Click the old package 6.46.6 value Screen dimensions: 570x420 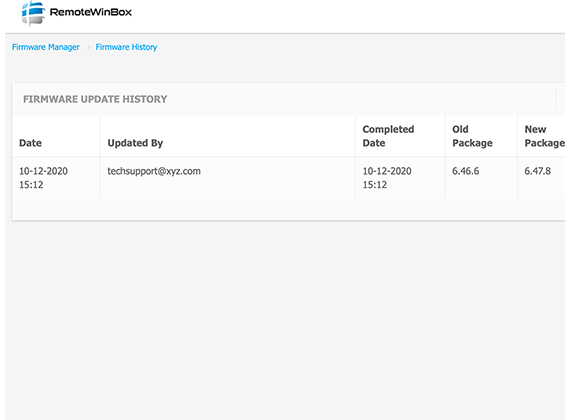[x=465, y=171]
